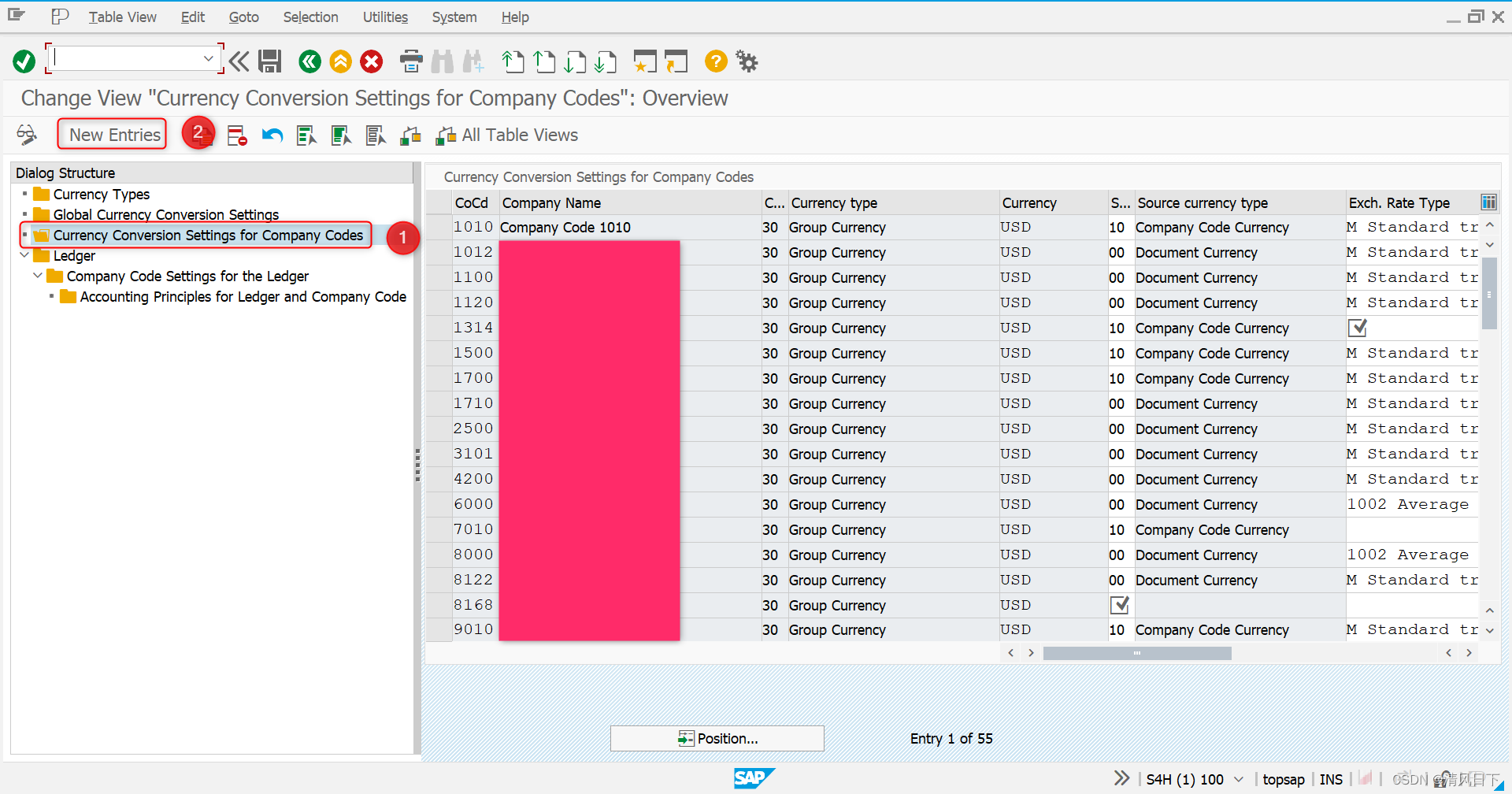Viewport: 1512px width, 794px height.
Task: Select row marker for company code 2500
Action: tap(439, 429)
